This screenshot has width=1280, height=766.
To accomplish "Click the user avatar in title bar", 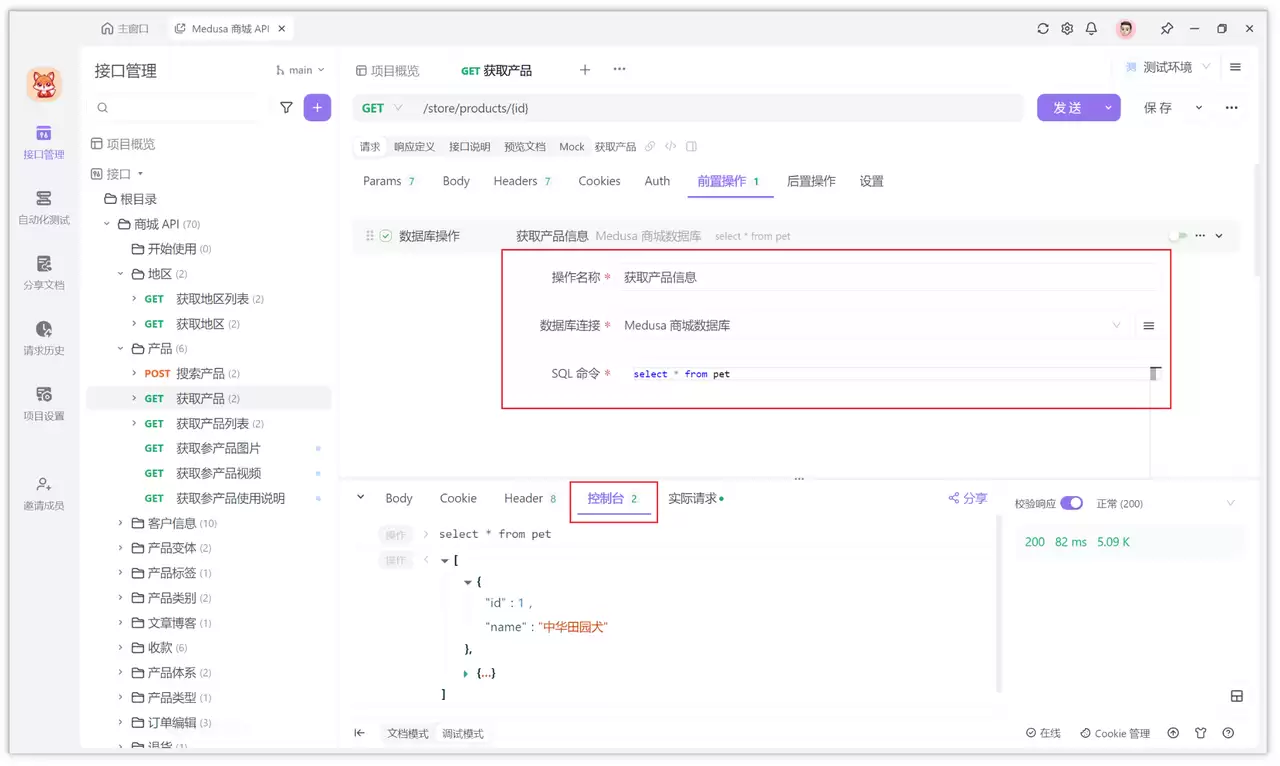I will pos(1126,29).
